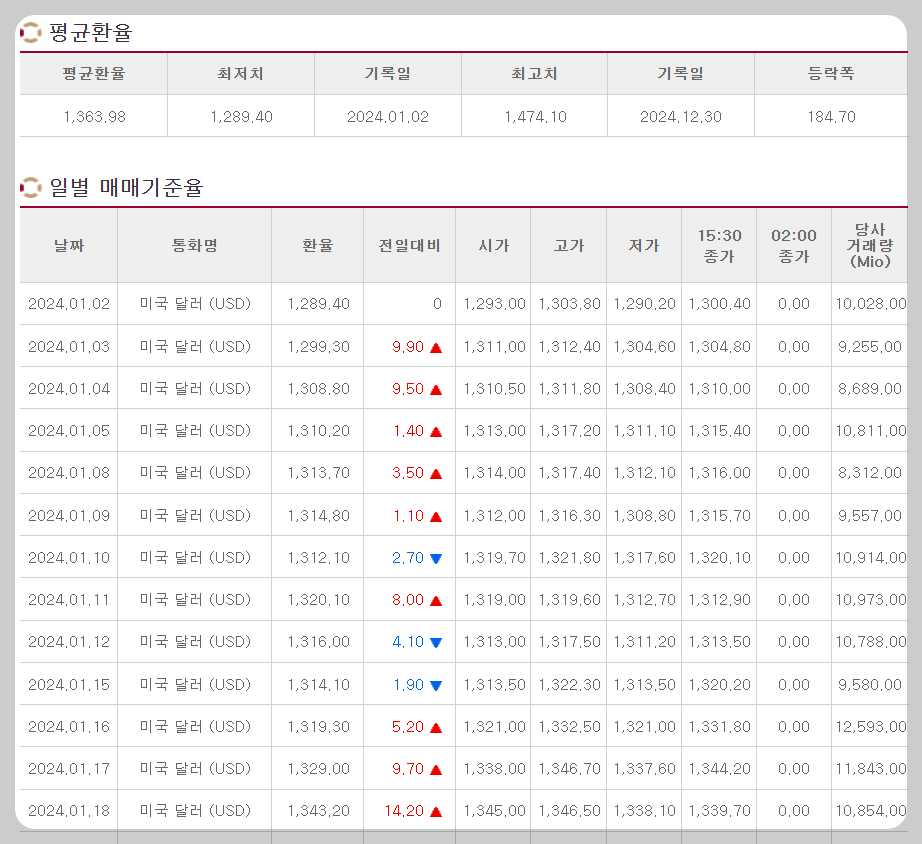
Task: Click the circular icon beside 일별 매매기준율 heading
Action: [x=31, y=188]
